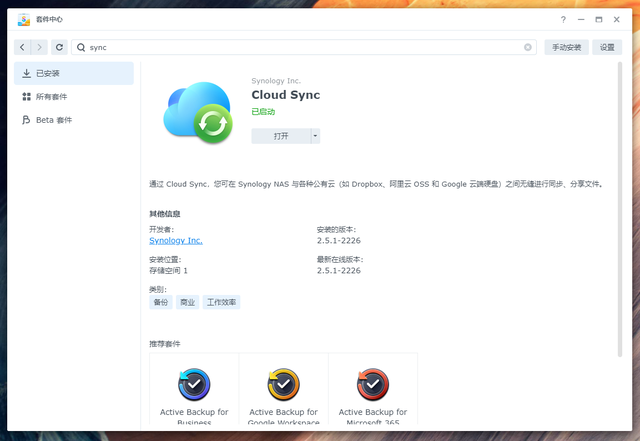
Task: Click the vertical scrollbar of package details
Action: (x=620, y=209)
